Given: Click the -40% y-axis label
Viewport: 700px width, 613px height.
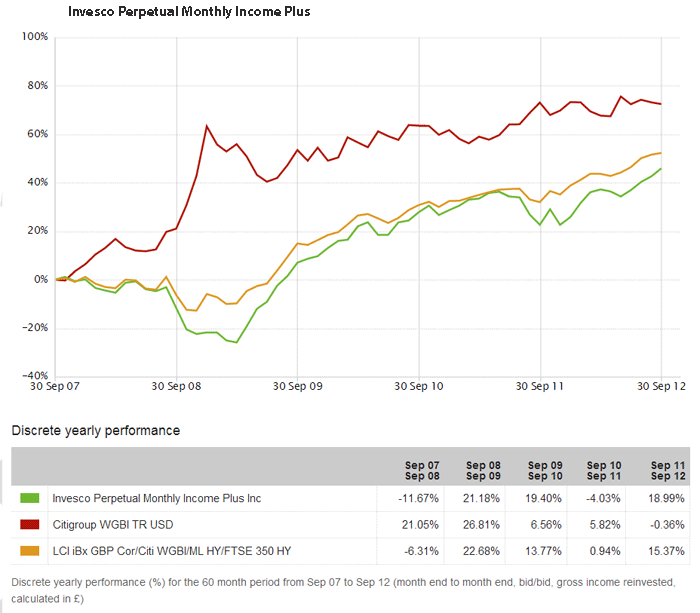Looking at the screenshot, I should coord(35,376).
